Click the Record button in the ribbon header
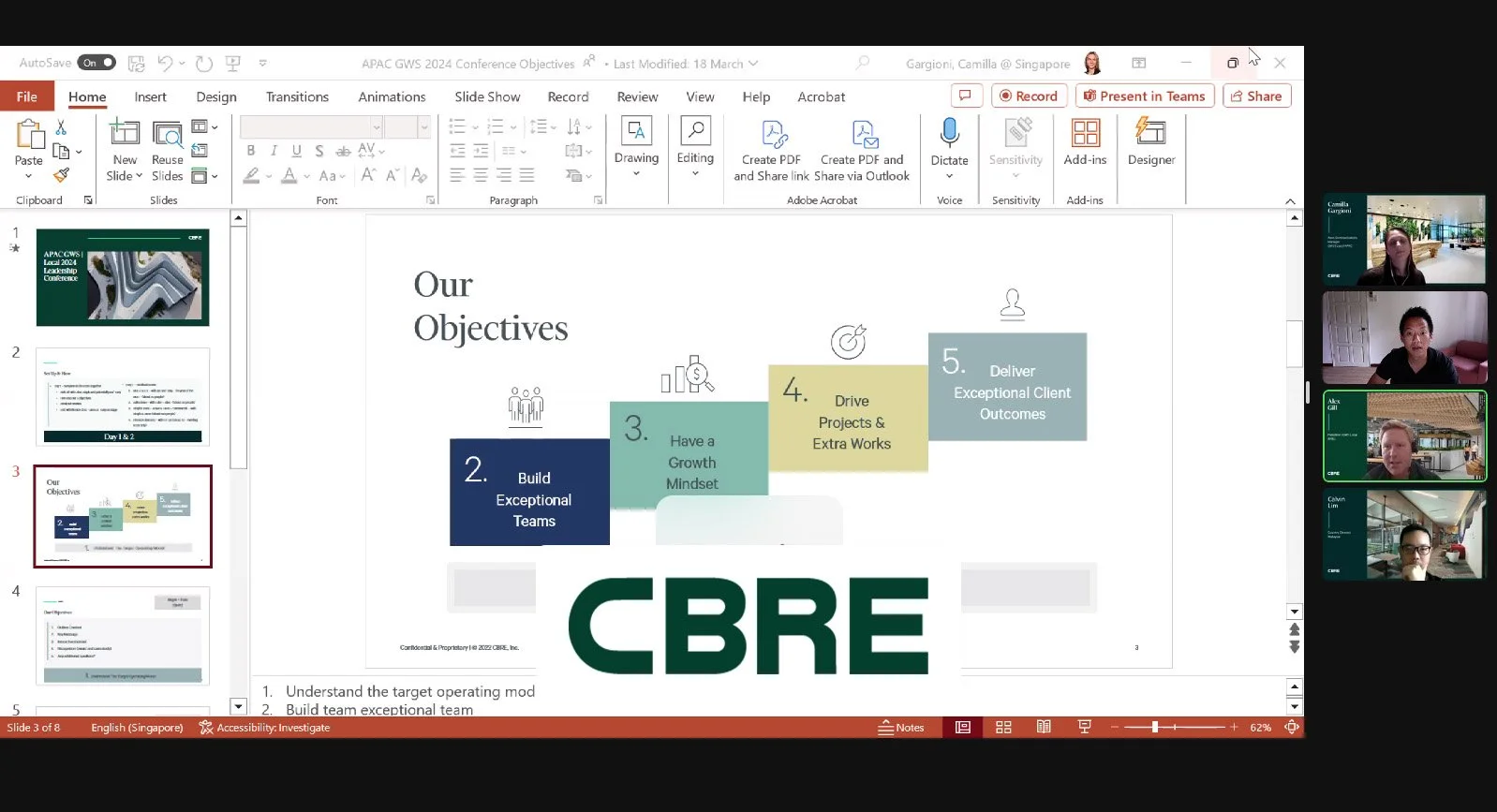 (x=1030, y=96)
